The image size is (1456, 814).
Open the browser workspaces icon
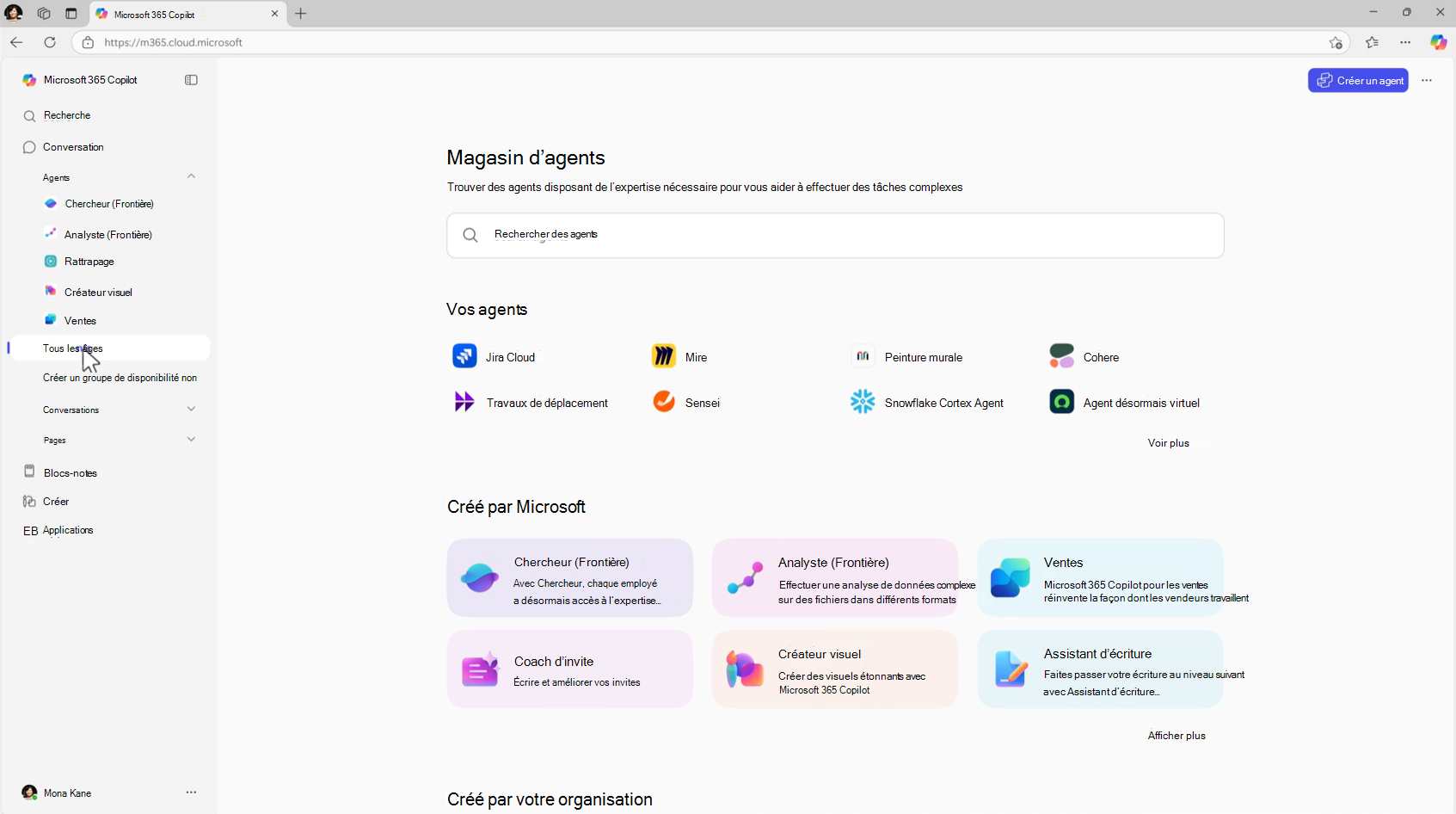44,14
